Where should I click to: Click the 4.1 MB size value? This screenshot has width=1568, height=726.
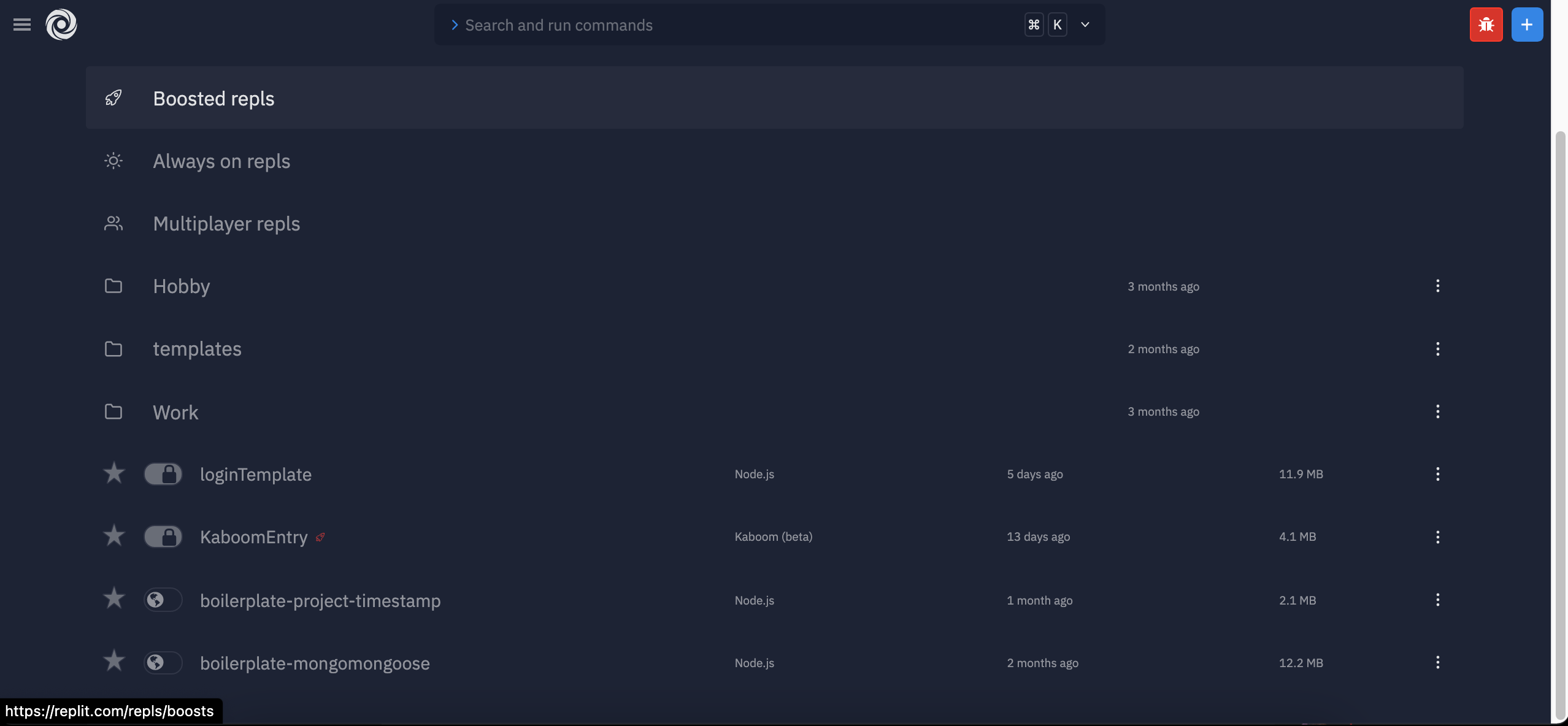click(1297, 537)
